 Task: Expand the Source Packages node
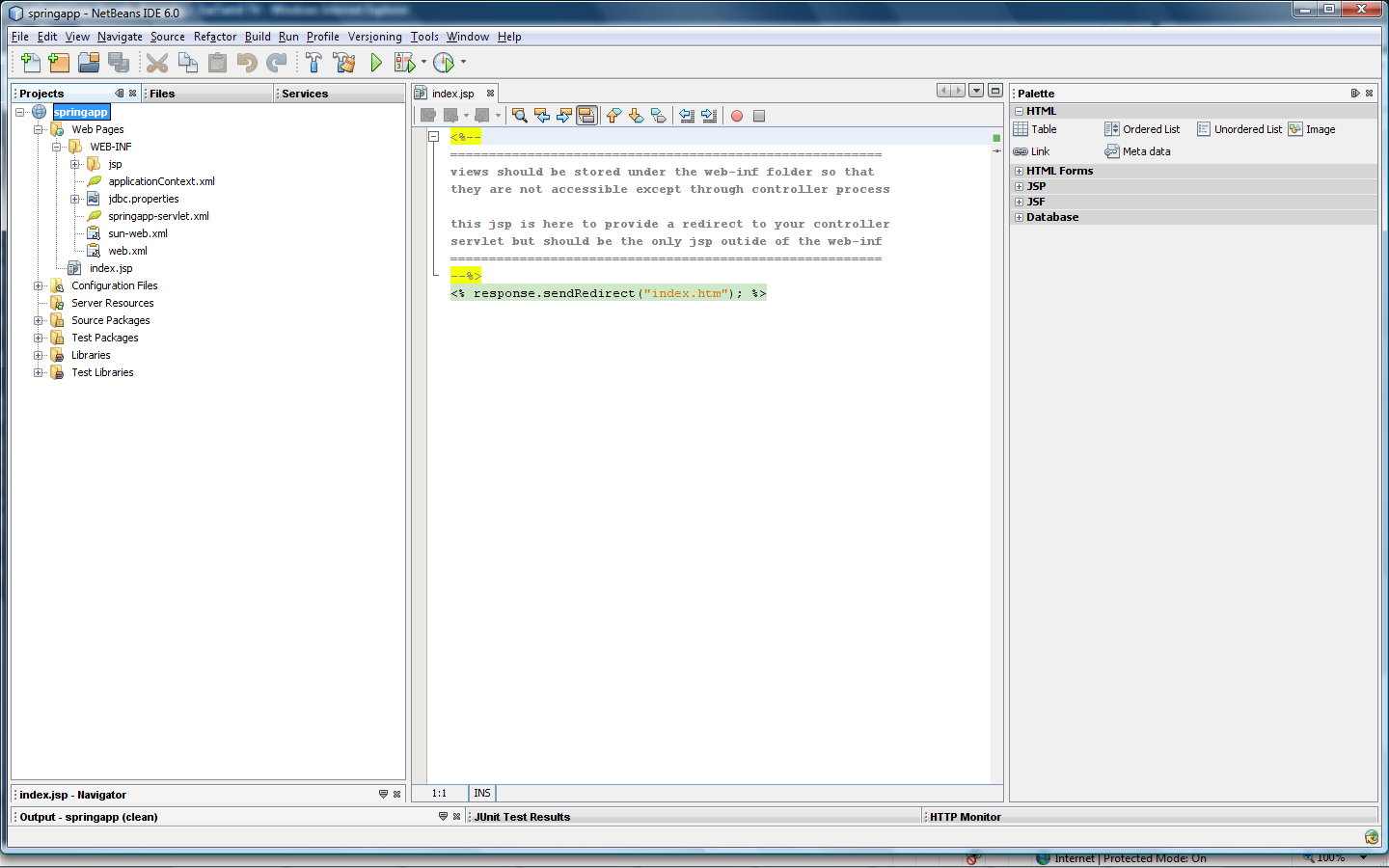(x=39, y=320)
